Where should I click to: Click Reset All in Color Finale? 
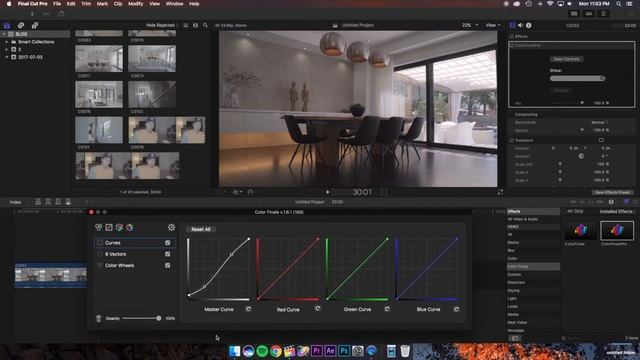tap(201, 229)
